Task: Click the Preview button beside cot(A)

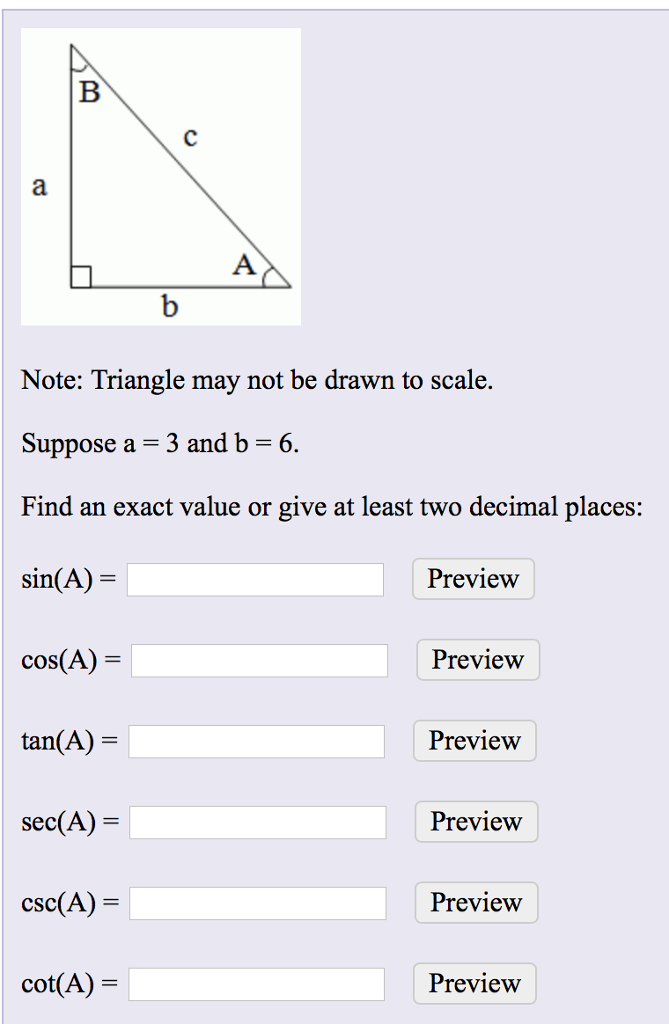Action: (475, 984)
